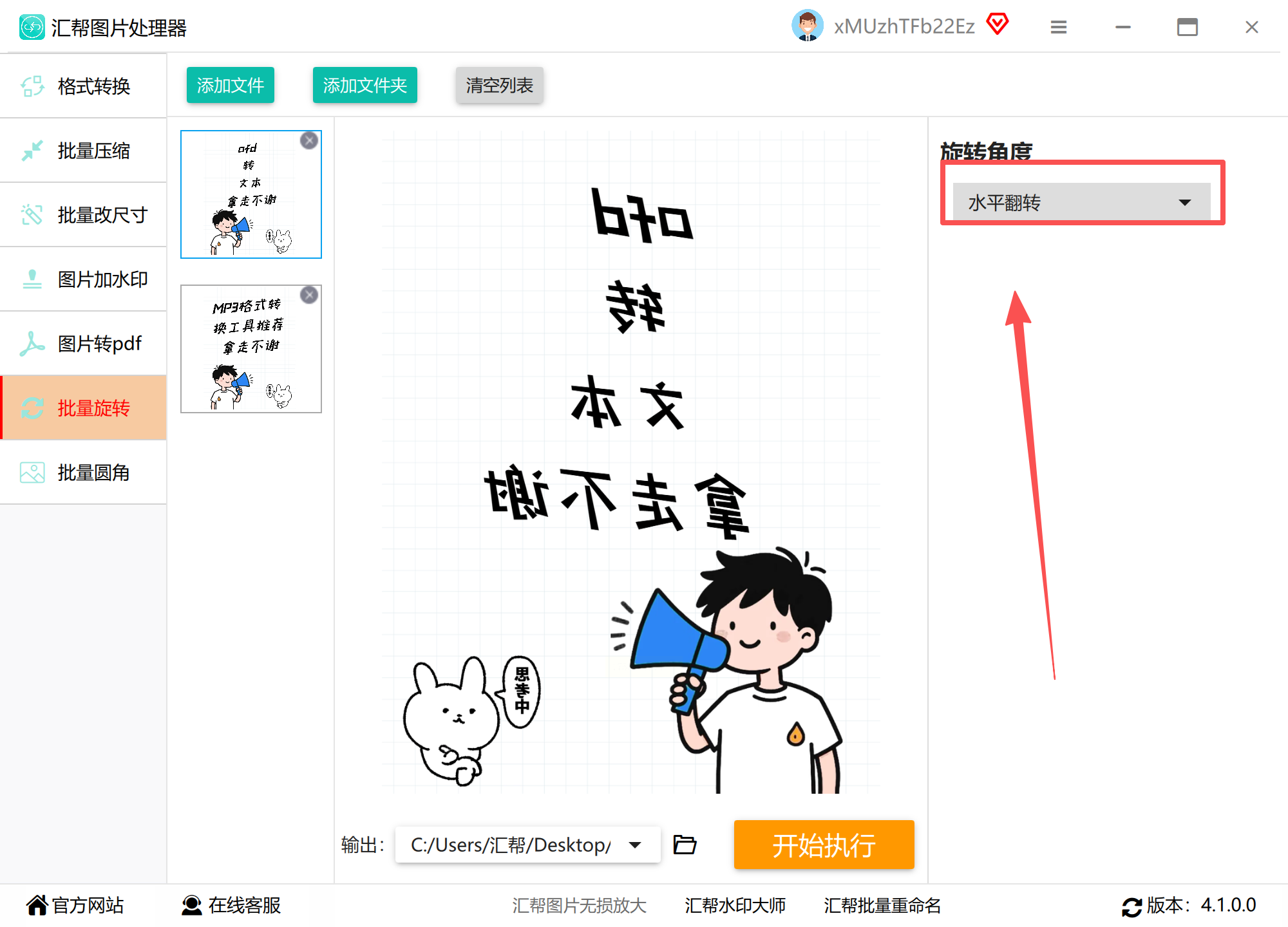Select the 批量圆角 rounded corner icon
Image resolution: width=1288 pixels, height=927 pixels.
pos(32,473)
